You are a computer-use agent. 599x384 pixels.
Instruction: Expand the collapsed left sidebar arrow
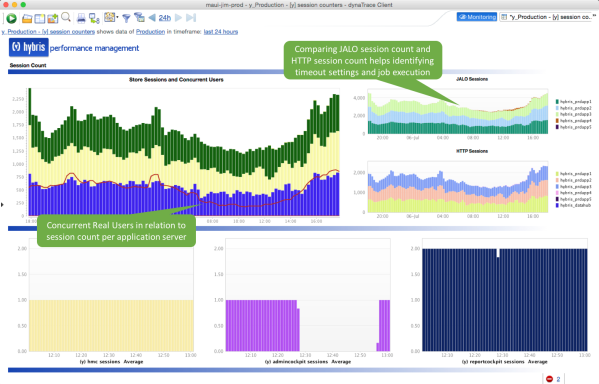click(x=2, y=205)
